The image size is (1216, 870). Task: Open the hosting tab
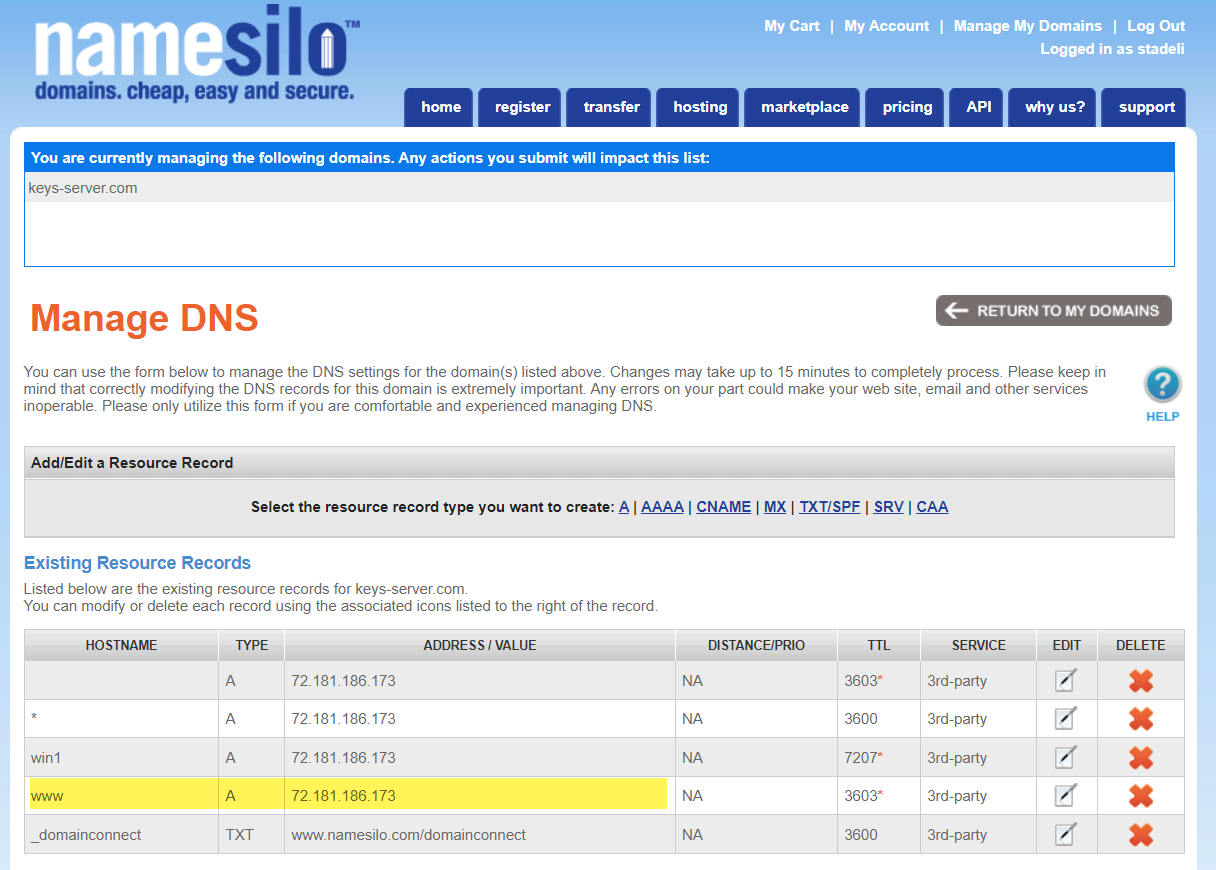pyautogui.click(x=700, y=108)
